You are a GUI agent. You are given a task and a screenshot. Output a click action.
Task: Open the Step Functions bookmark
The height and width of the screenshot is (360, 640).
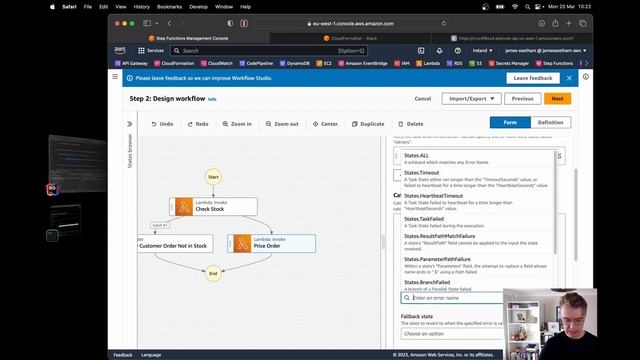pyautogui.click(x=554, y=63)
